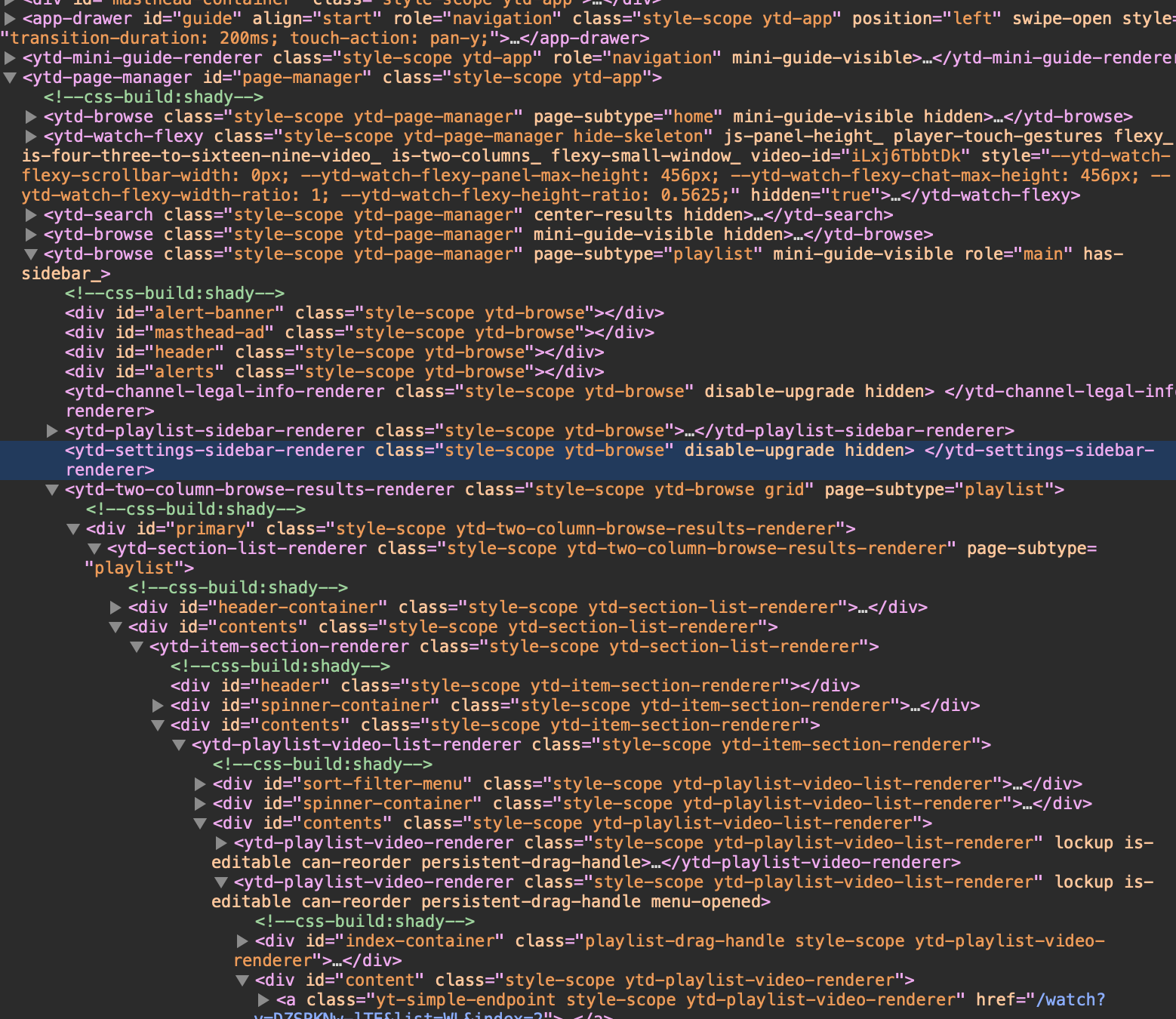1176x1019 pixels.
Task: Select the masthead-ad div line
Action: 359,333
